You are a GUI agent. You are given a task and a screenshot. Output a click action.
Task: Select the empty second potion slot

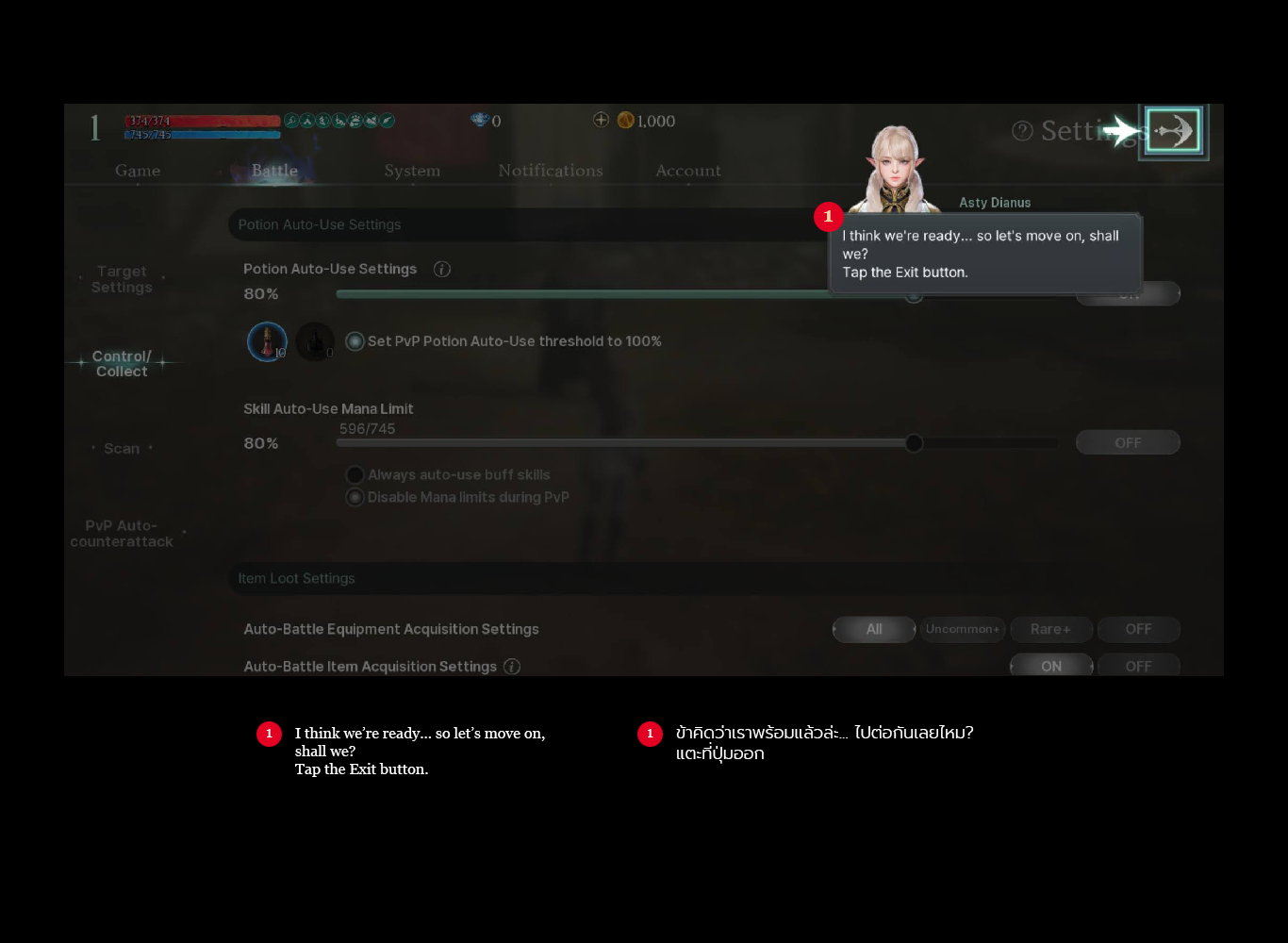pyautogui.click(x=315, y=341)
